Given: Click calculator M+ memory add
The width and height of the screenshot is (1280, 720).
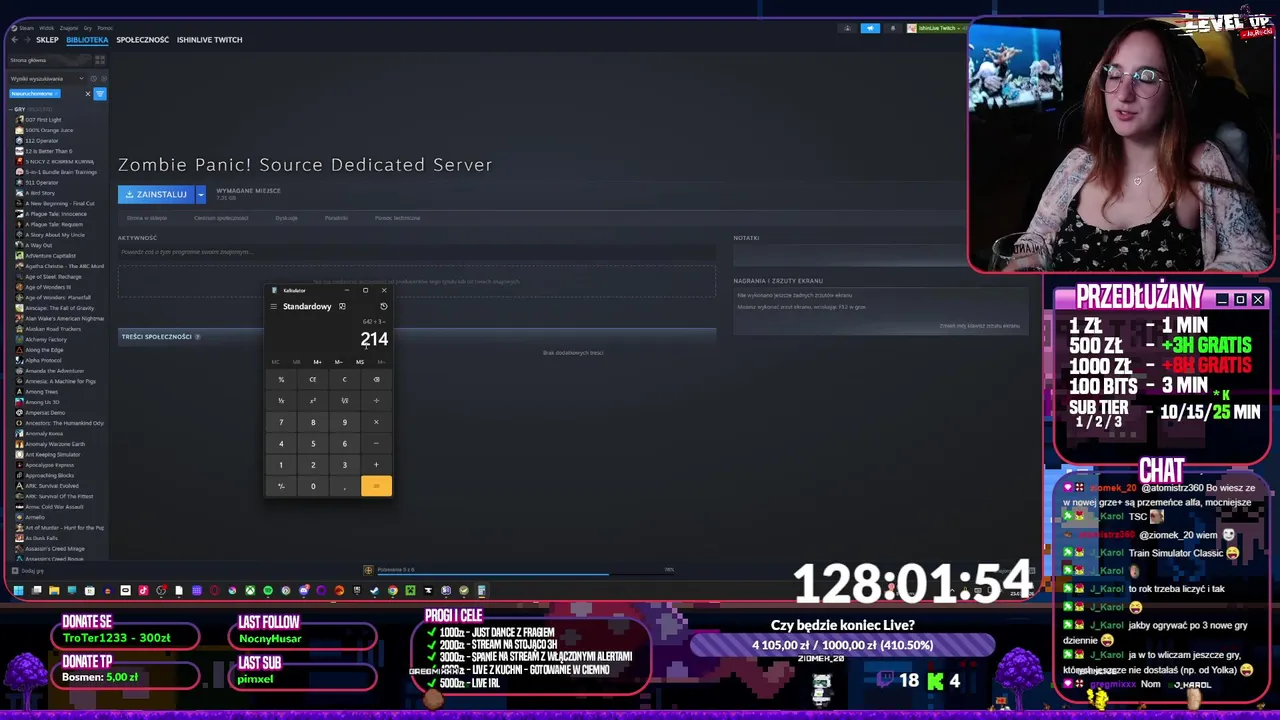Looking at the screenshot, I should (317, 362).
